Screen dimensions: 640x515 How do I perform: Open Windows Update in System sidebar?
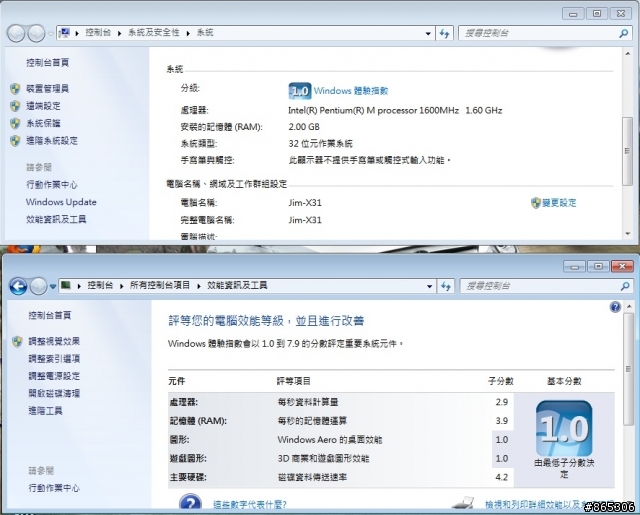[x=61, y=202]
